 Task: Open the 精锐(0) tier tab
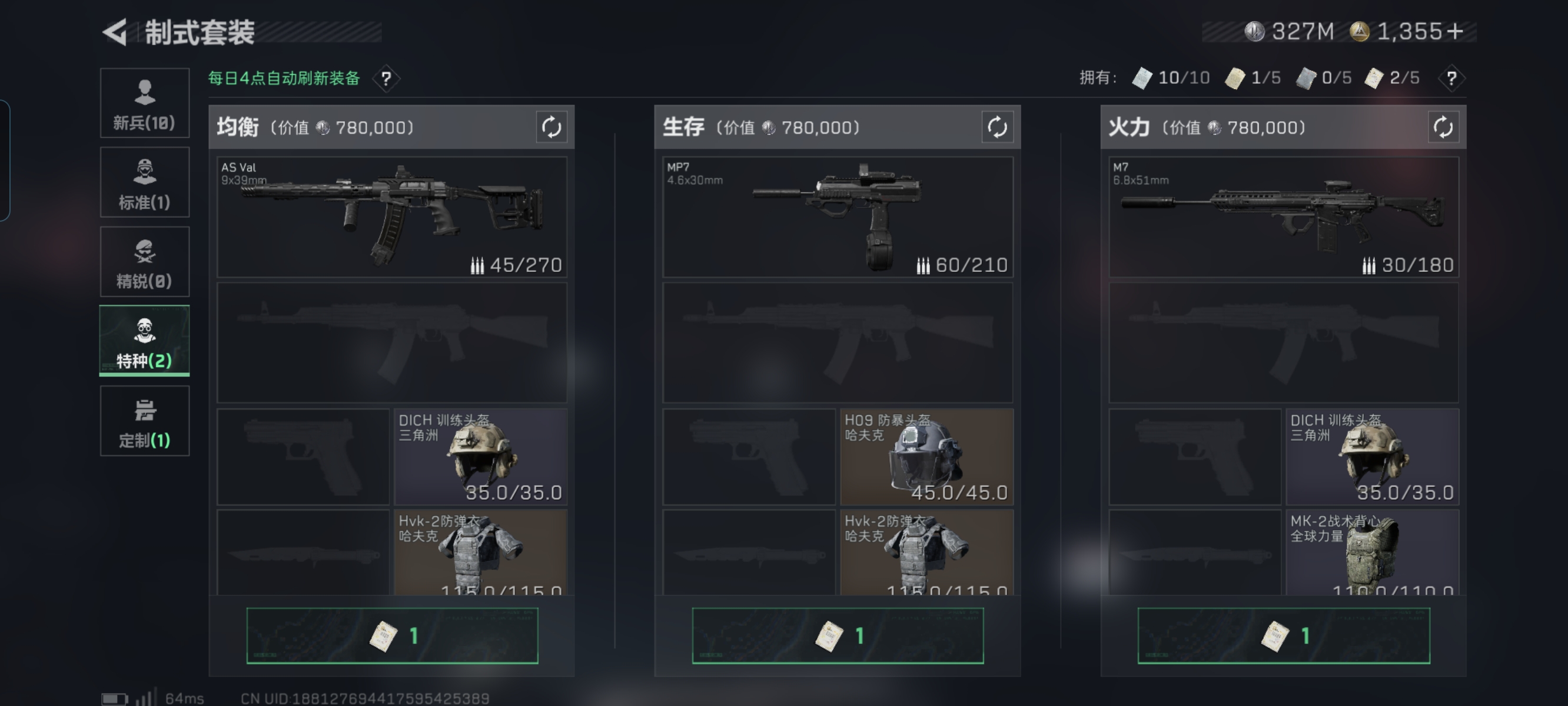[145, 262]
